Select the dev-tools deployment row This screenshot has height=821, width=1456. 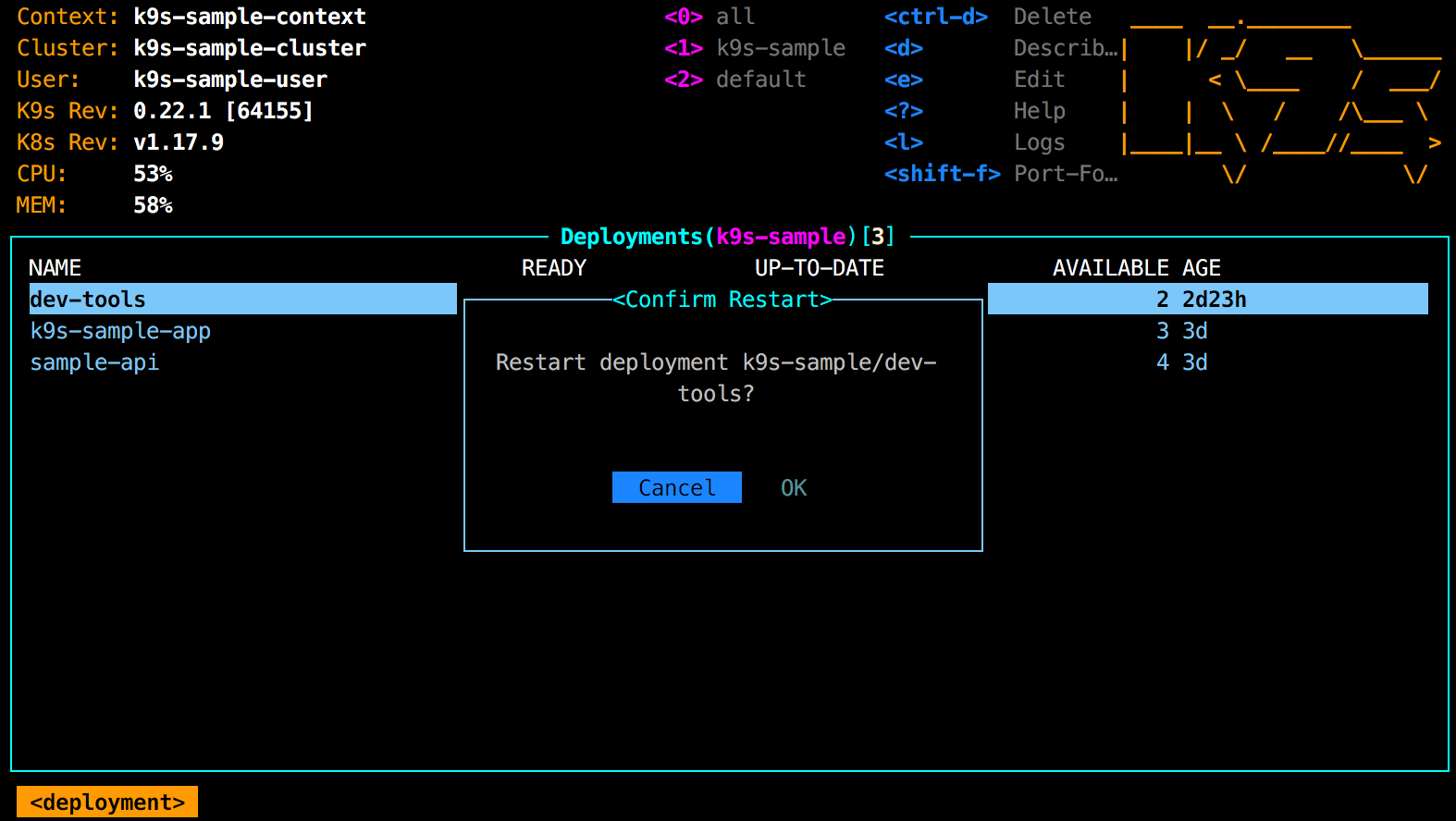pos(729,299)
